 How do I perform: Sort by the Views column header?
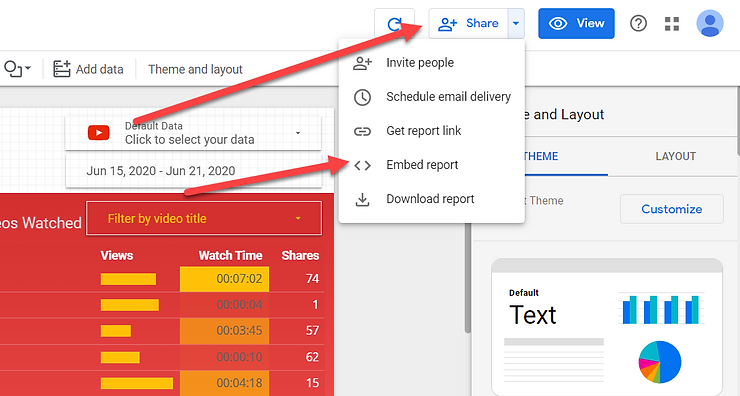117,255
